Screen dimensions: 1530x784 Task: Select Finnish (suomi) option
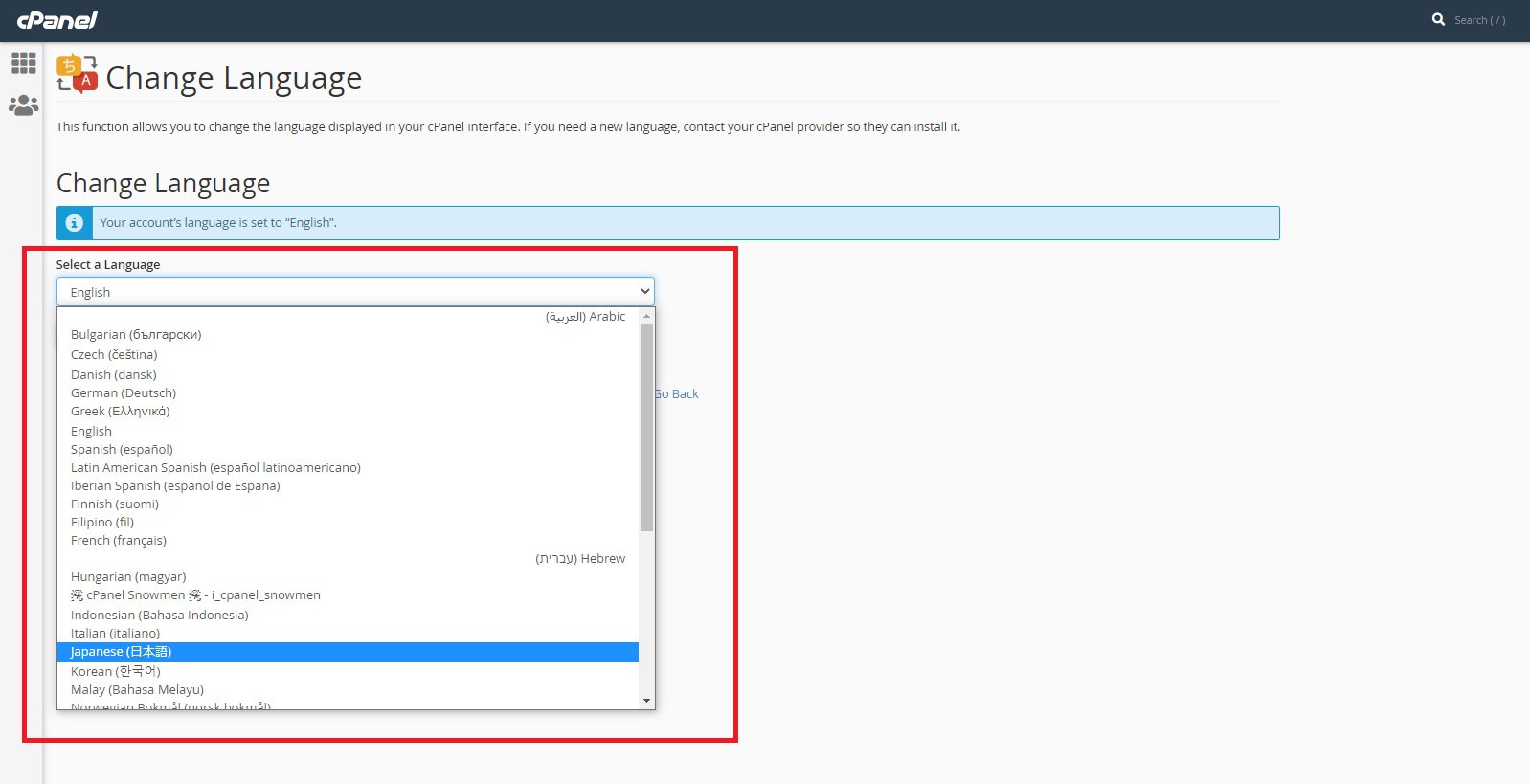click(348, 504)
